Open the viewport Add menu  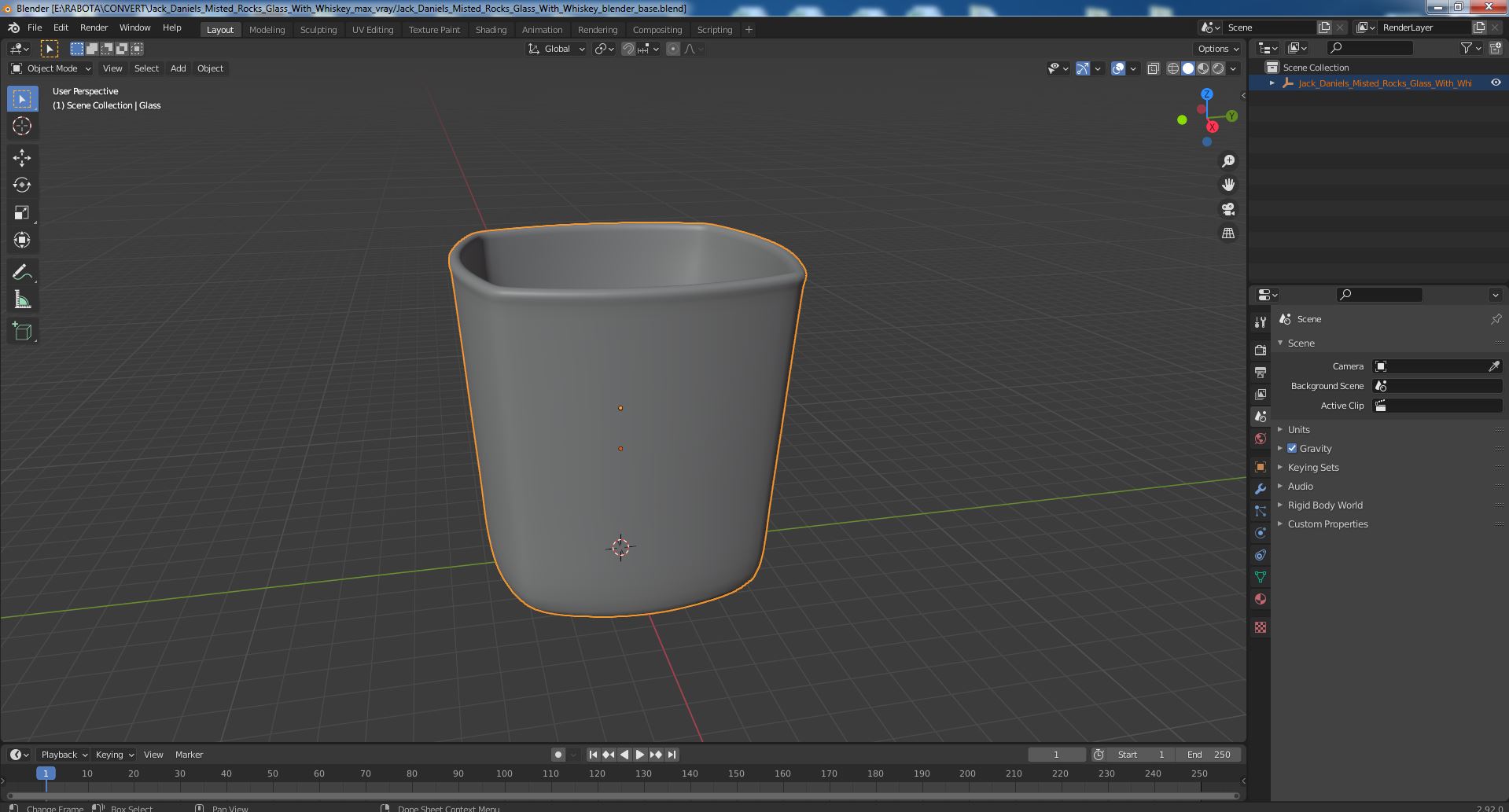click(179, 68)
